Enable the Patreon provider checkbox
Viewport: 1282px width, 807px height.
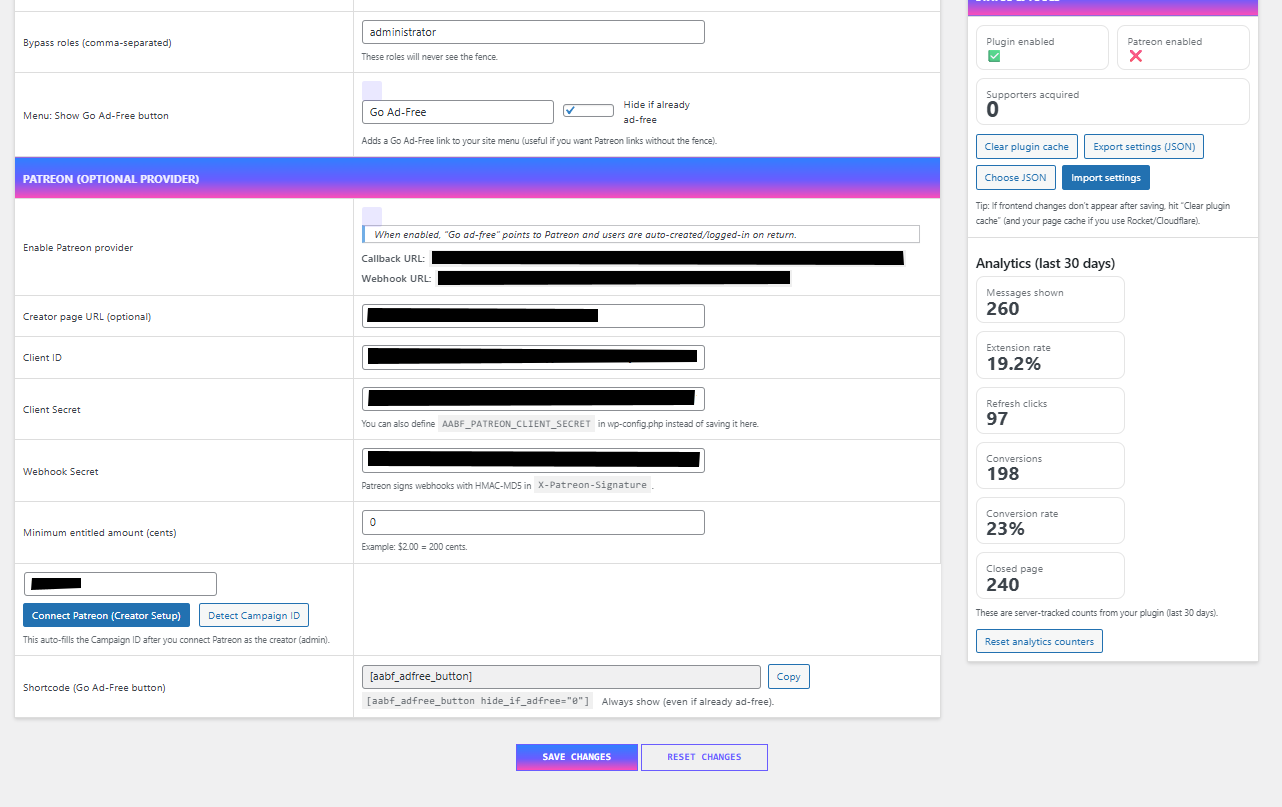[x=371, y=214]
